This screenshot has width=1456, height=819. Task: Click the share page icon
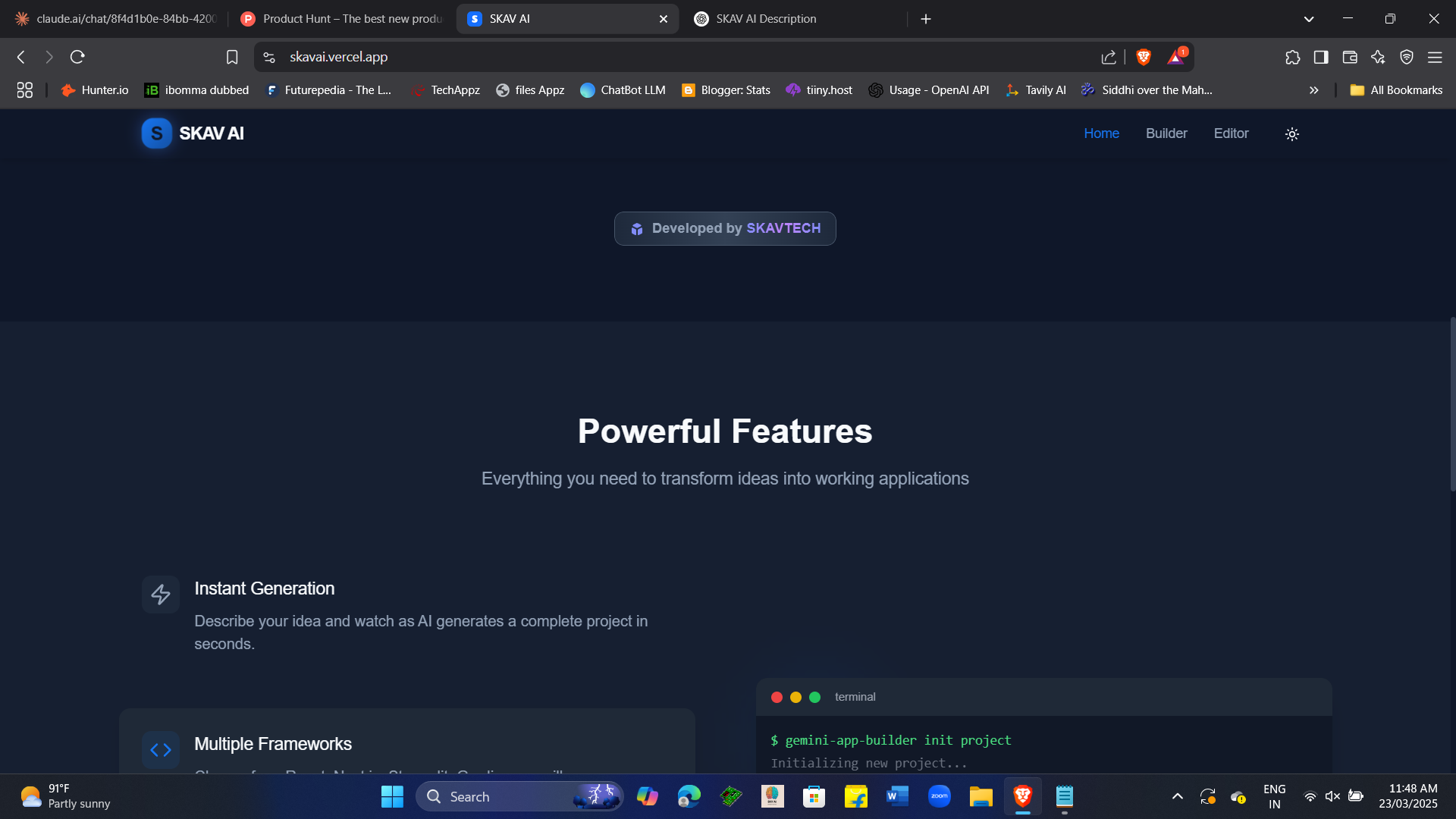pyautogui.click(x=1109, y=57)
